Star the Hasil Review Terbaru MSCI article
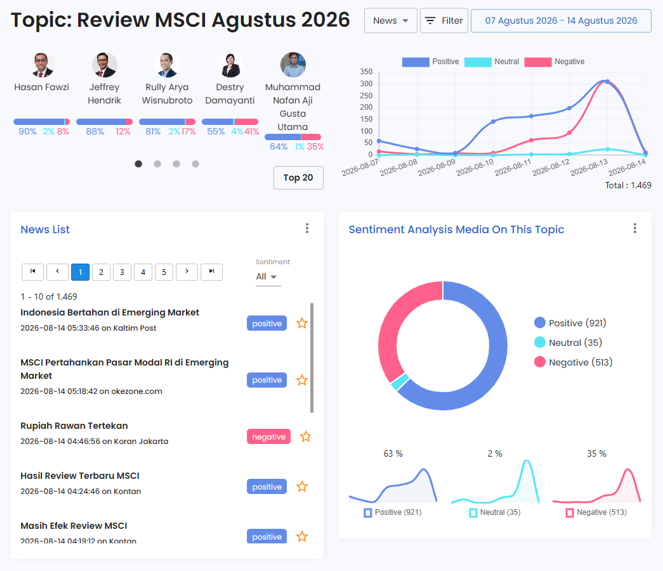Viewport: 663px width, 571px height. [301, 487]
